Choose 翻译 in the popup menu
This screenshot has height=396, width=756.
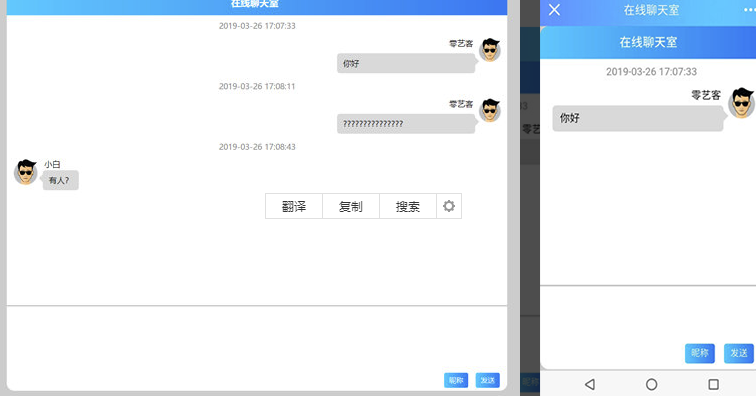point(294,206)
